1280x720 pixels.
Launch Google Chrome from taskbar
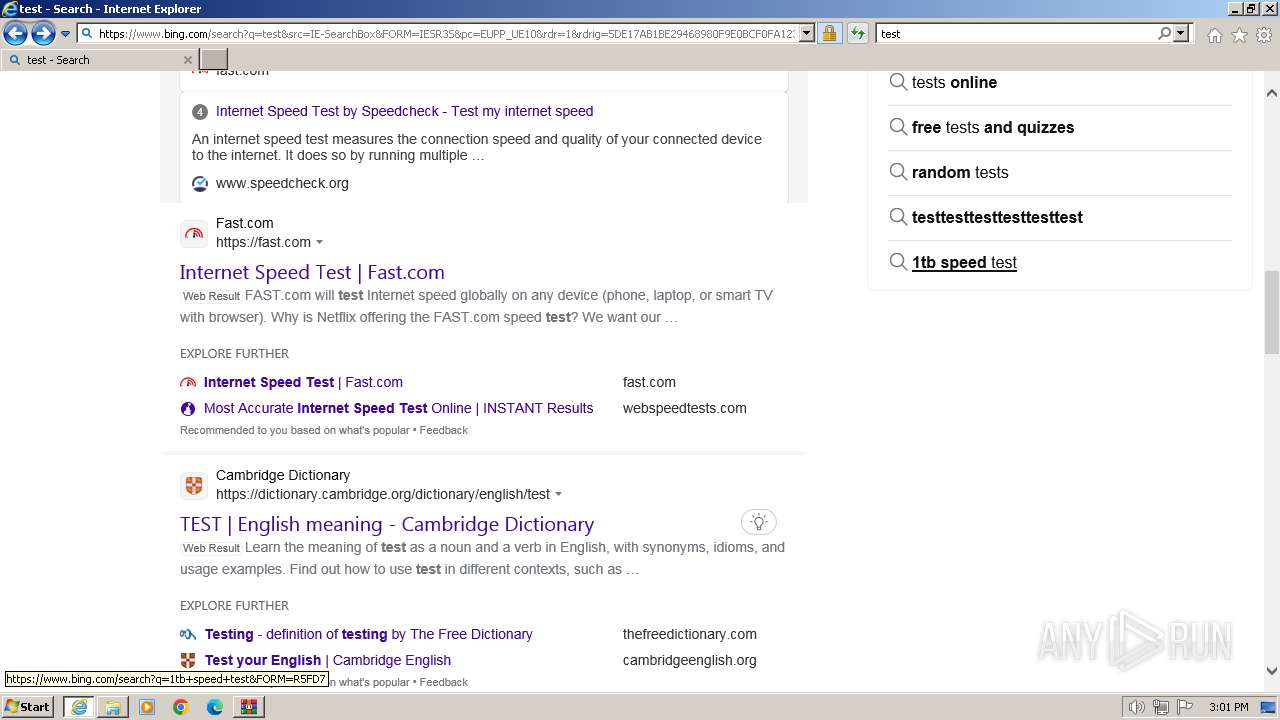(x=181, y=707)
